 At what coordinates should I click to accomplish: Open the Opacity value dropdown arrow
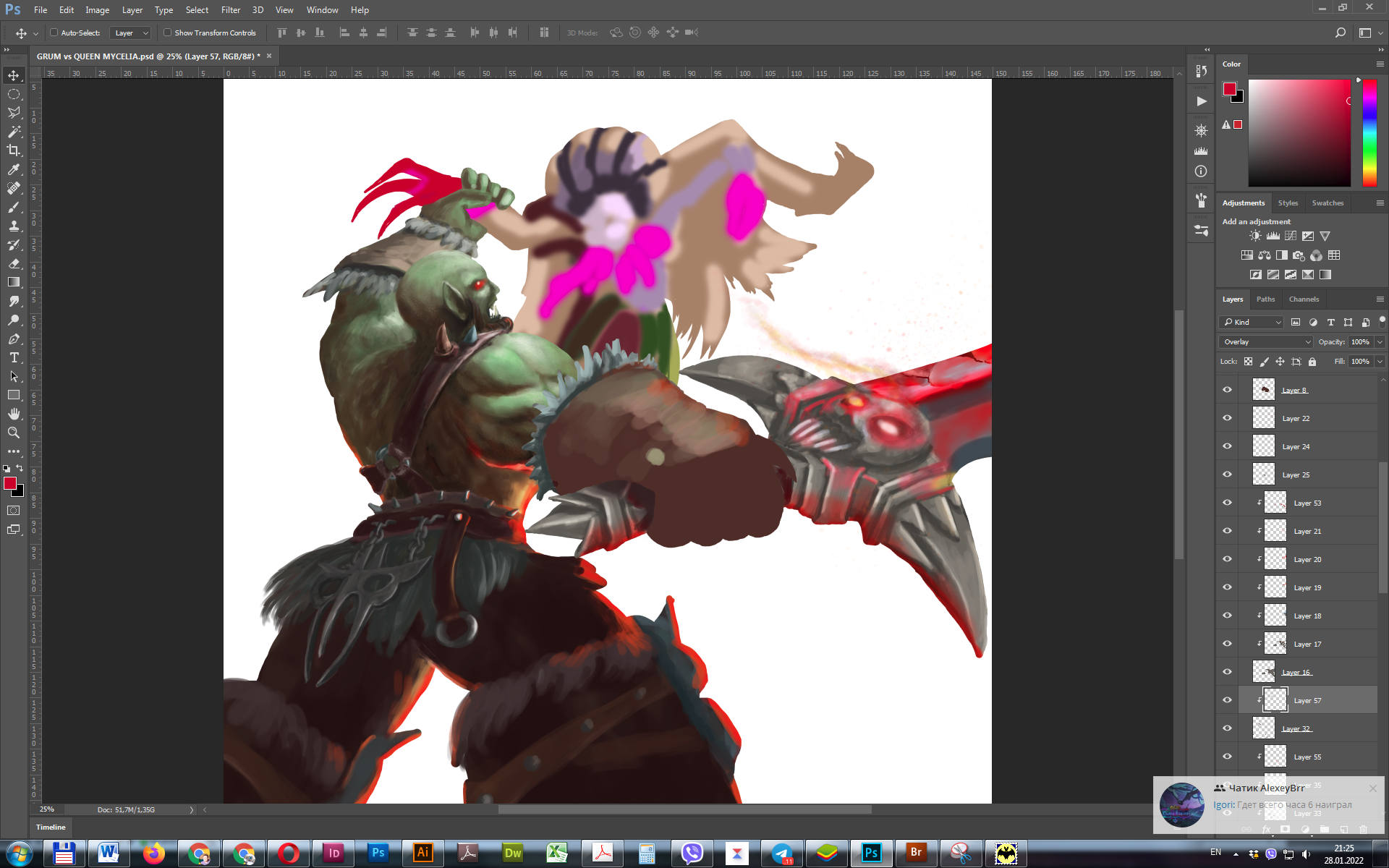click(1380, 342)
